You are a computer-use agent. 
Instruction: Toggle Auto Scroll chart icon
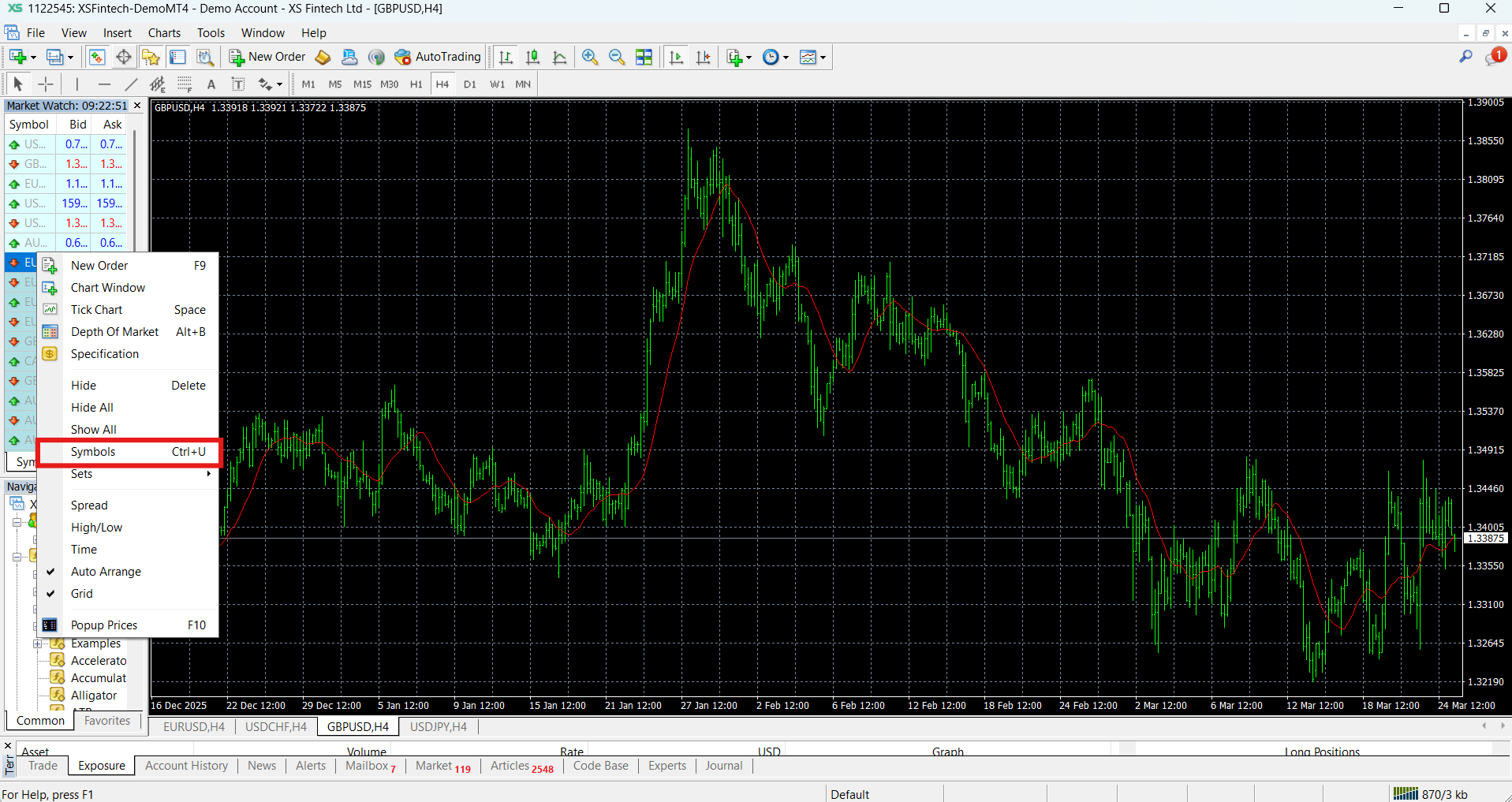click(x=677, y=57)
